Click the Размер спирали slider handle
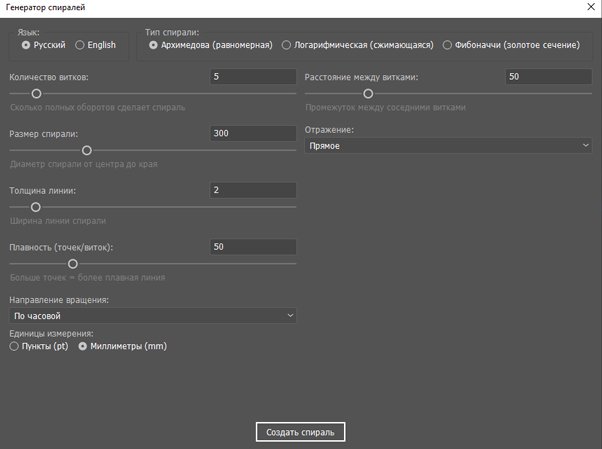The height and width of the screenshot is (449, 602). [86, 149]
